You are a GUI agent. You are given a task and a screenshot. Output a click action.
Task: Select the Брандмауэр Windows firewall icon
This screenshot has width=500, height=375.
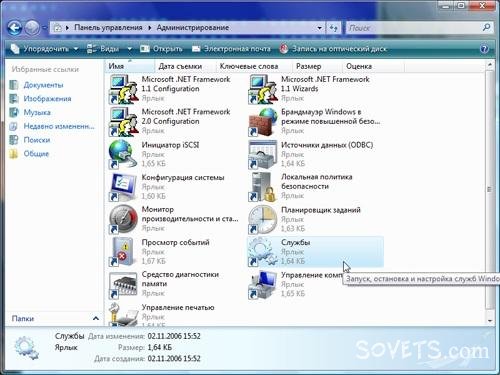click(263, 122)
